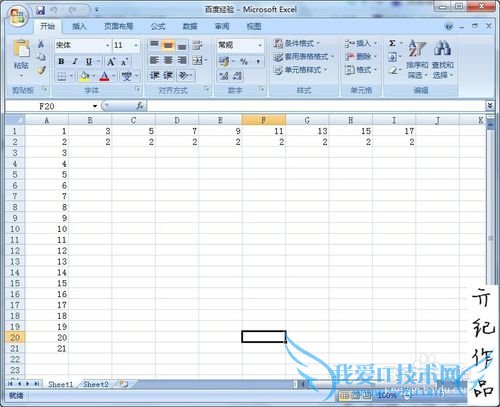Select column header D
The width and height of the screenshot is (500, 407).
[x=177, y=120]
